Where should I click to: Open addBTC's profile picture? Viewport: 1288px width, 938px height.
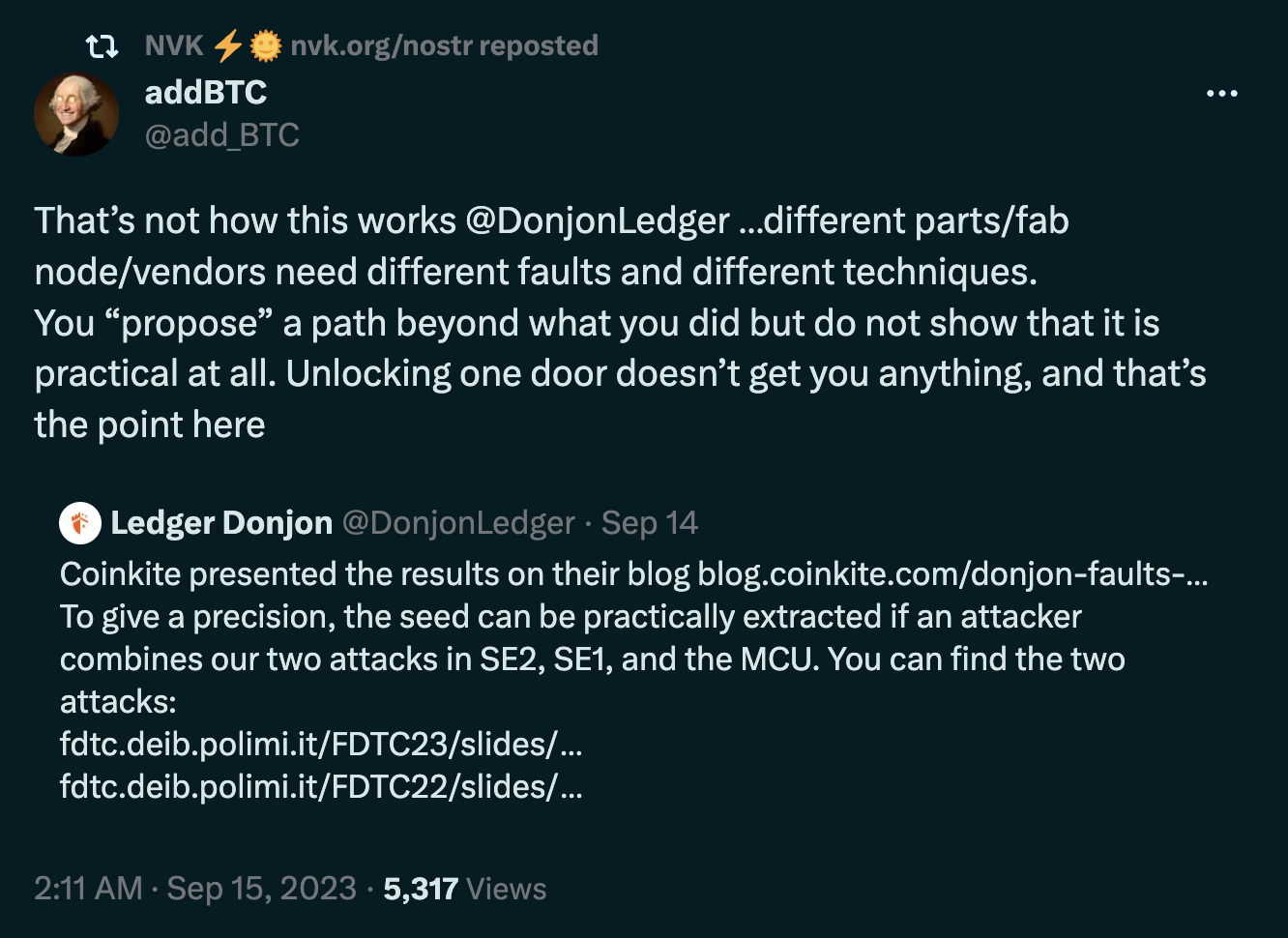pos(76,114)
